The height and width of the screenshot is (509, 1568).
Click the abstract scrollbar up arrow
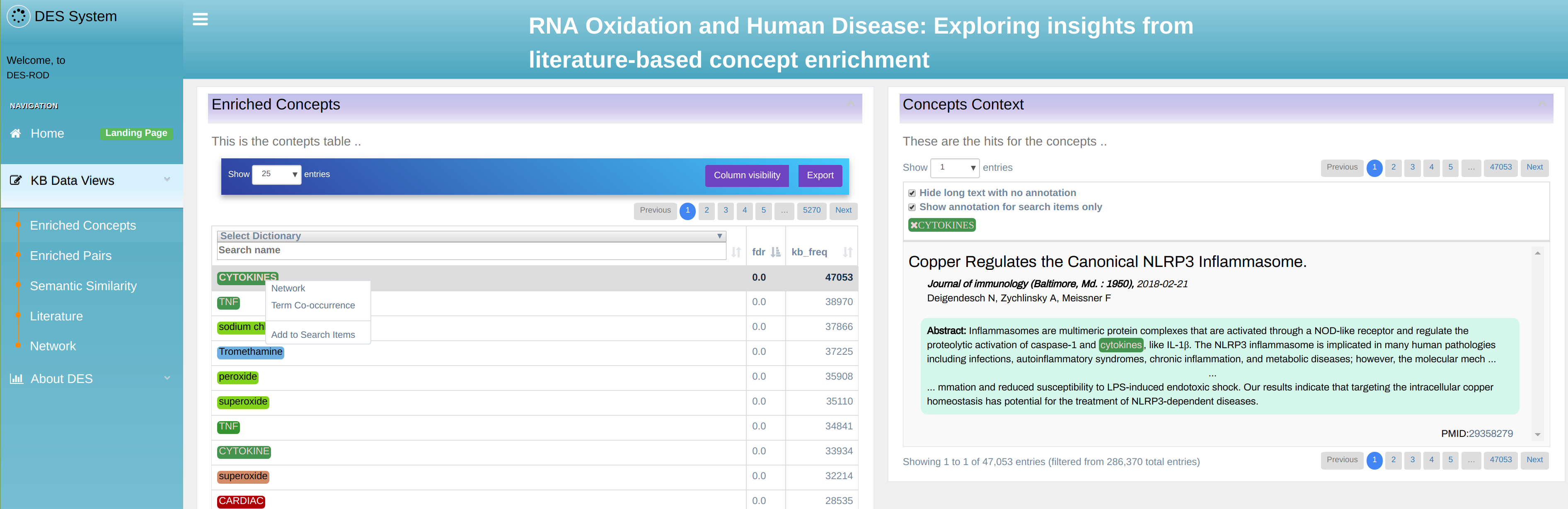click(x=1538, y=253)
